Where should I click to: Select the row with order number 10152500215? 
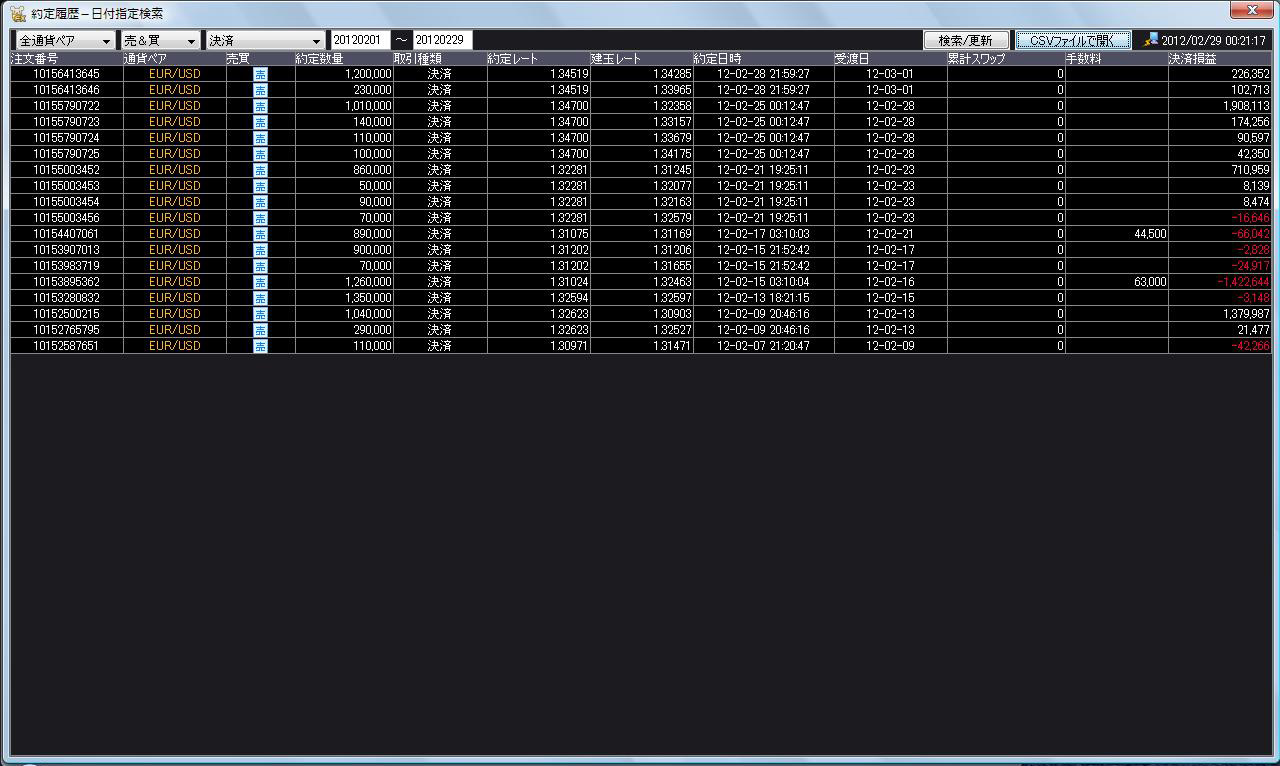tap(66, 314)
